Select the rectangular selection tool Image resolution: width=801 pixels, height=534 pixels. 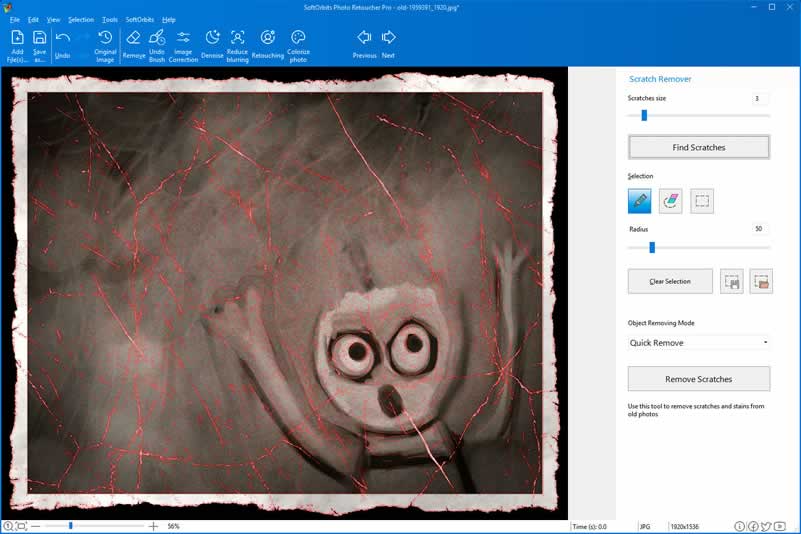point(702,201)
